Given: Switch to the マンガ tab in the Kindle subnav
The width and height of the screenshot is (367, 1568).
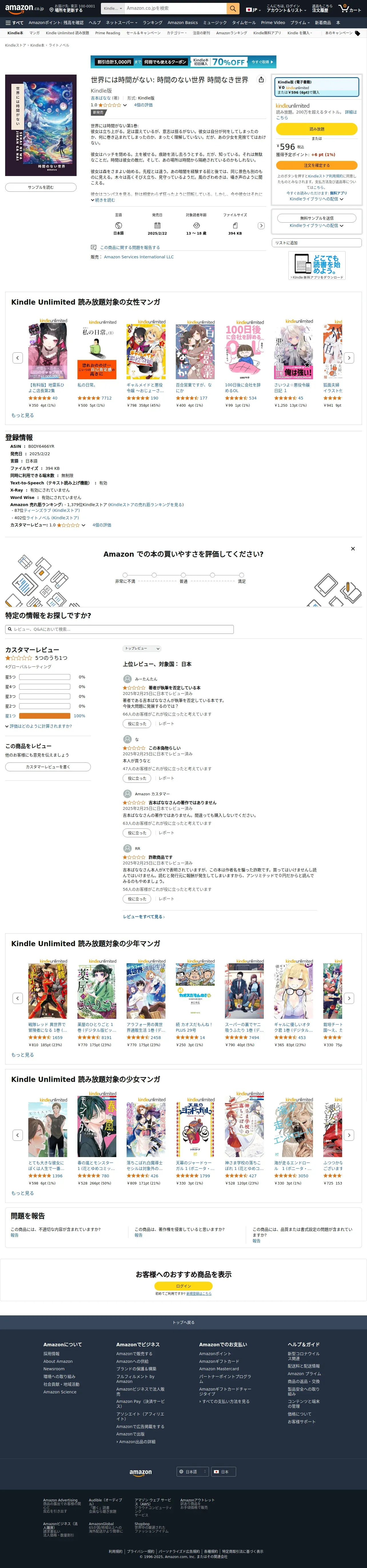Looking at the screenshot, I should [x=35, y=33].
